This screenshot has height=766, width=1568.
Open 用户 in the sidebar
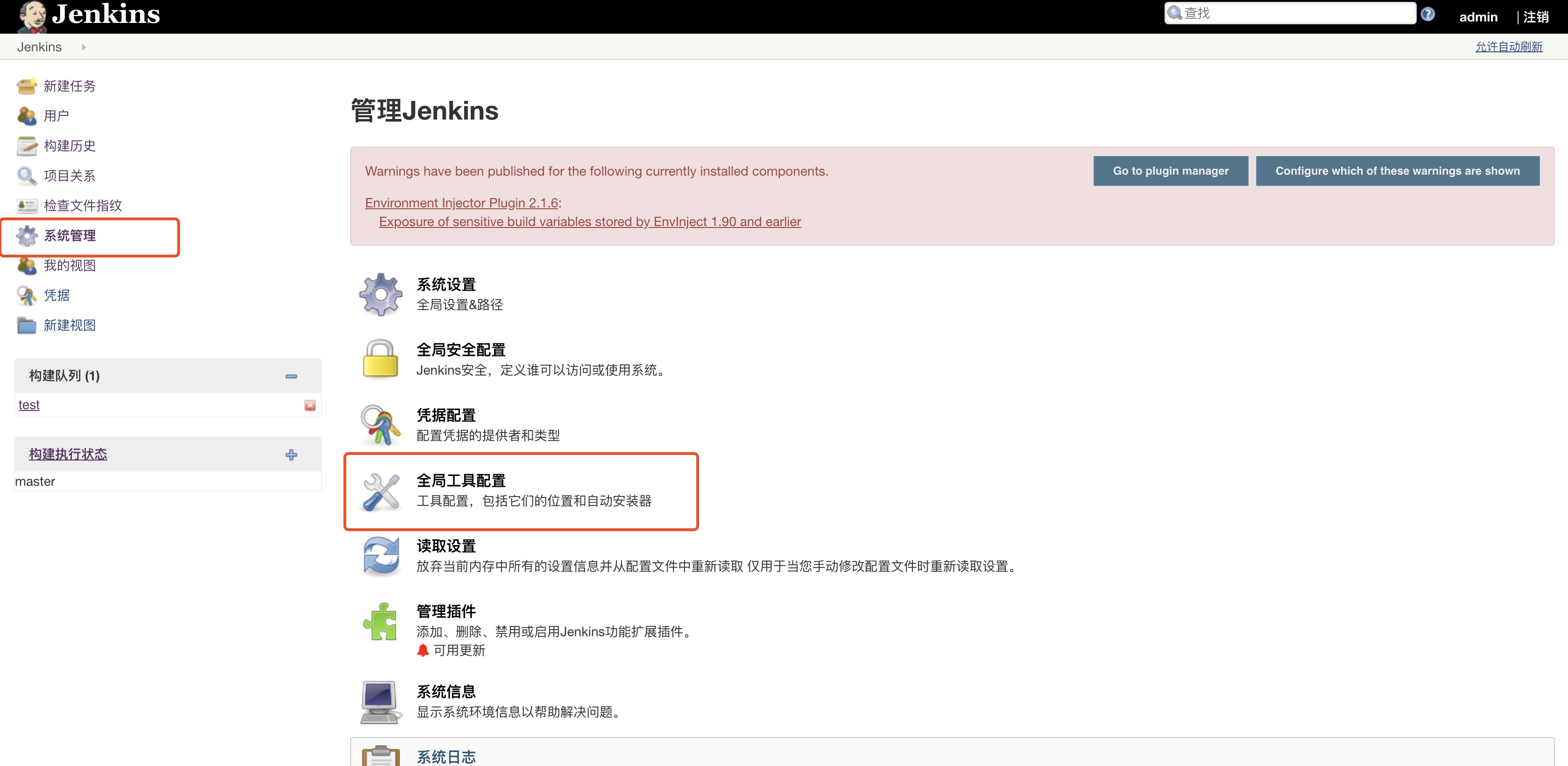point(57,116)
